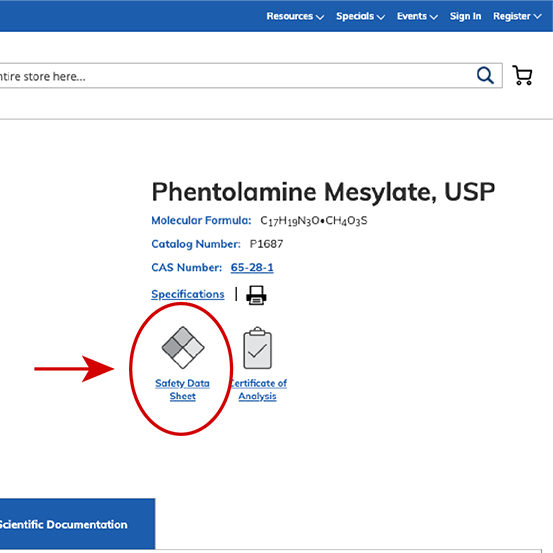Select the catalog number P1687
The image size is (553, 553).
coord(266,244)
